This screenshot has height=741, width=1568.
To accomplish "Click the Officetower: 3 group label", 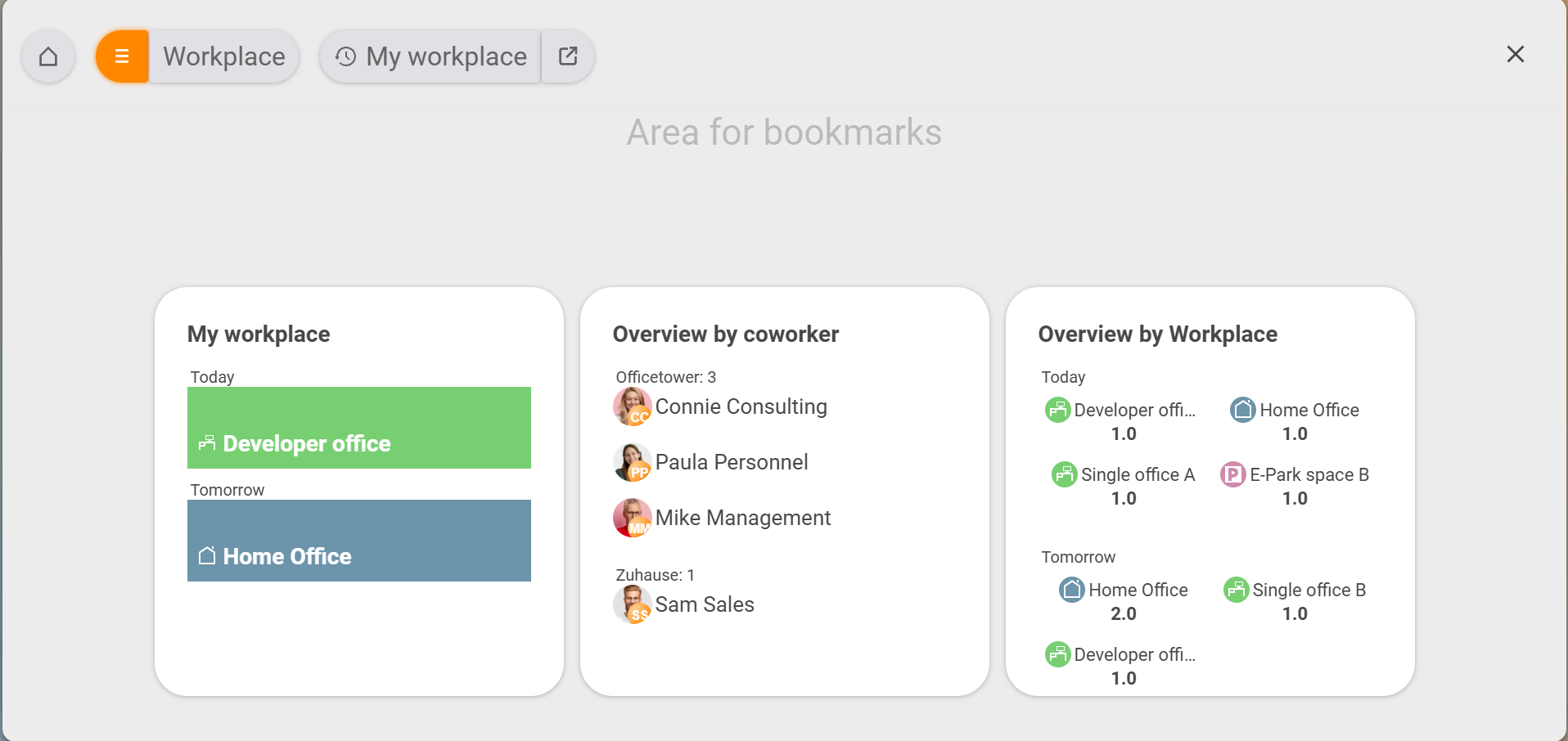I will pyautogui.click(x=666, y=377).
